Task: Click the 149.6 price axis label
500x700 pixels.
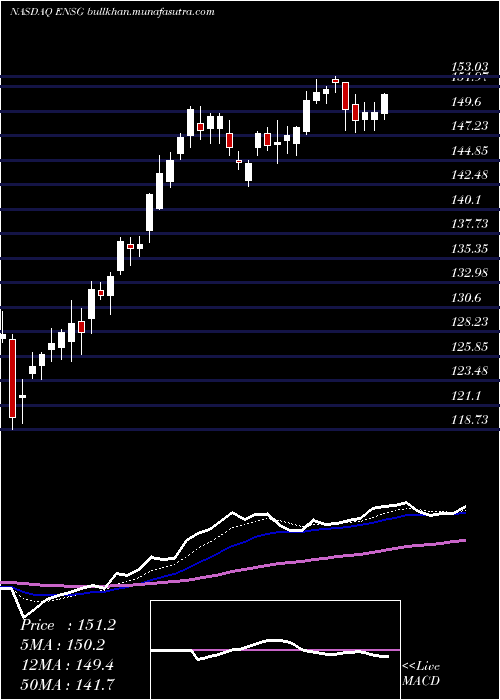Action: coord(467,102)
